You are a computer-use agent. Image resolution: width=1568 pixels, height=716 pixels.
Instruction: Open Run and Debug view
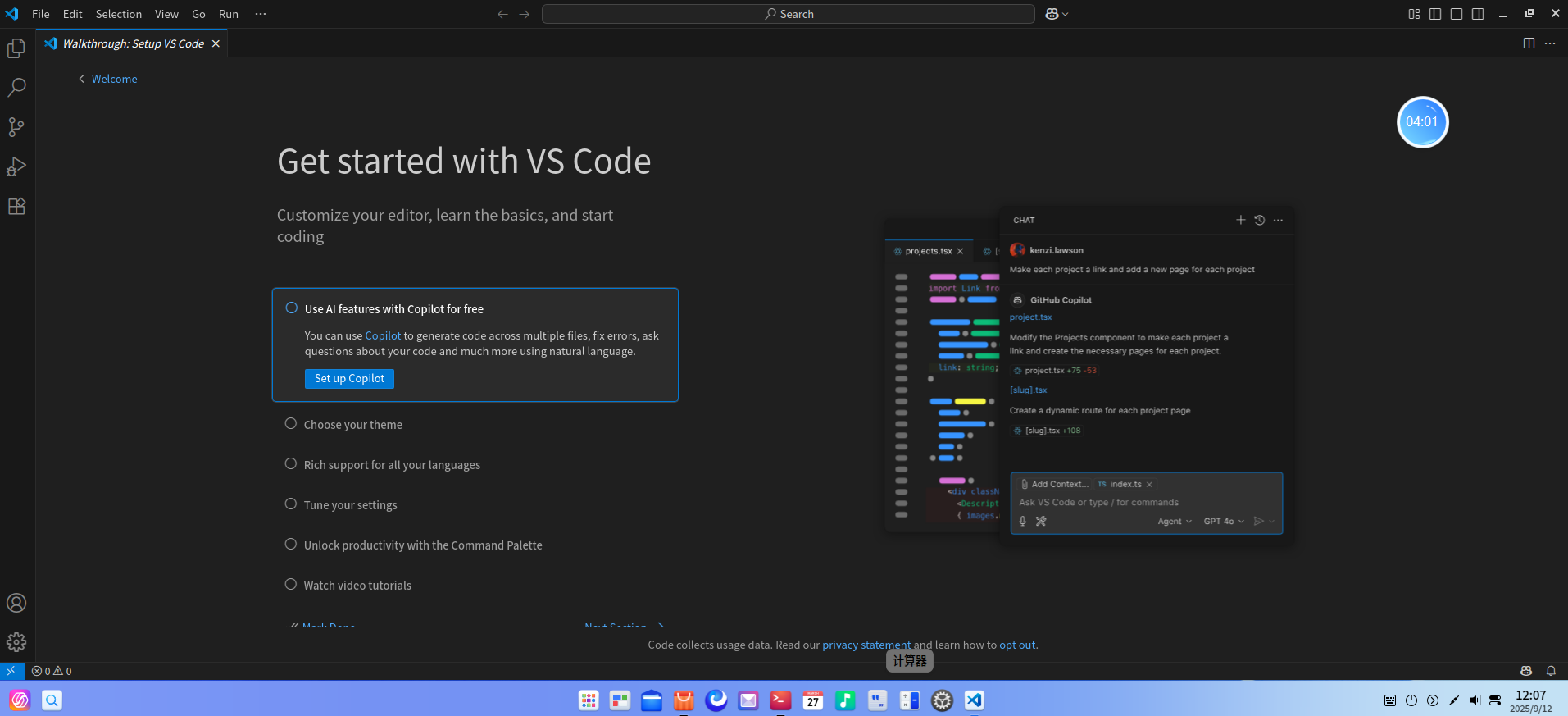tap(16, 166)
